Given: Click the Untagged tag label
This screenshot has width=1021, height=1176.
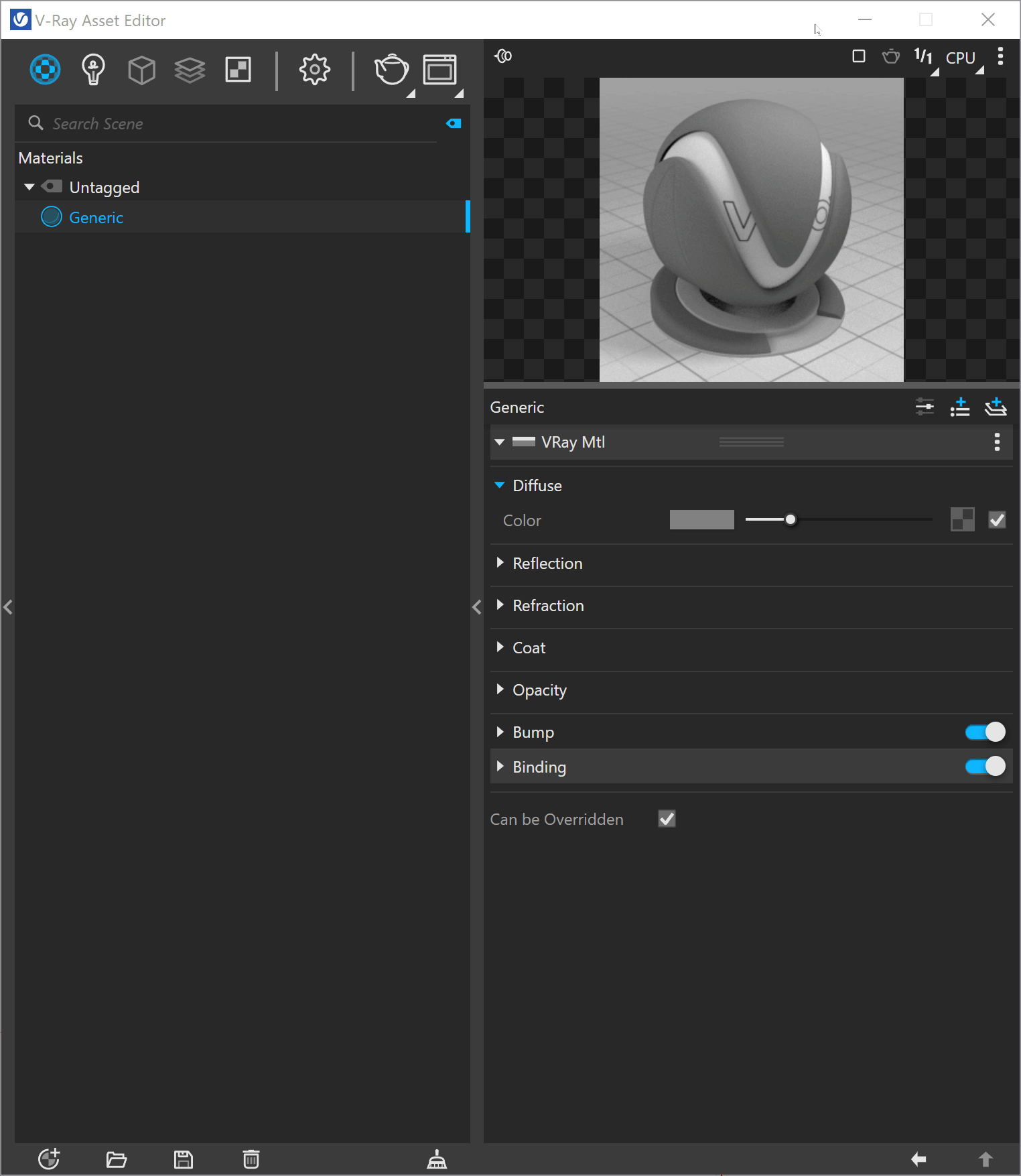Looking at the screenshot, I should point(105,188).
